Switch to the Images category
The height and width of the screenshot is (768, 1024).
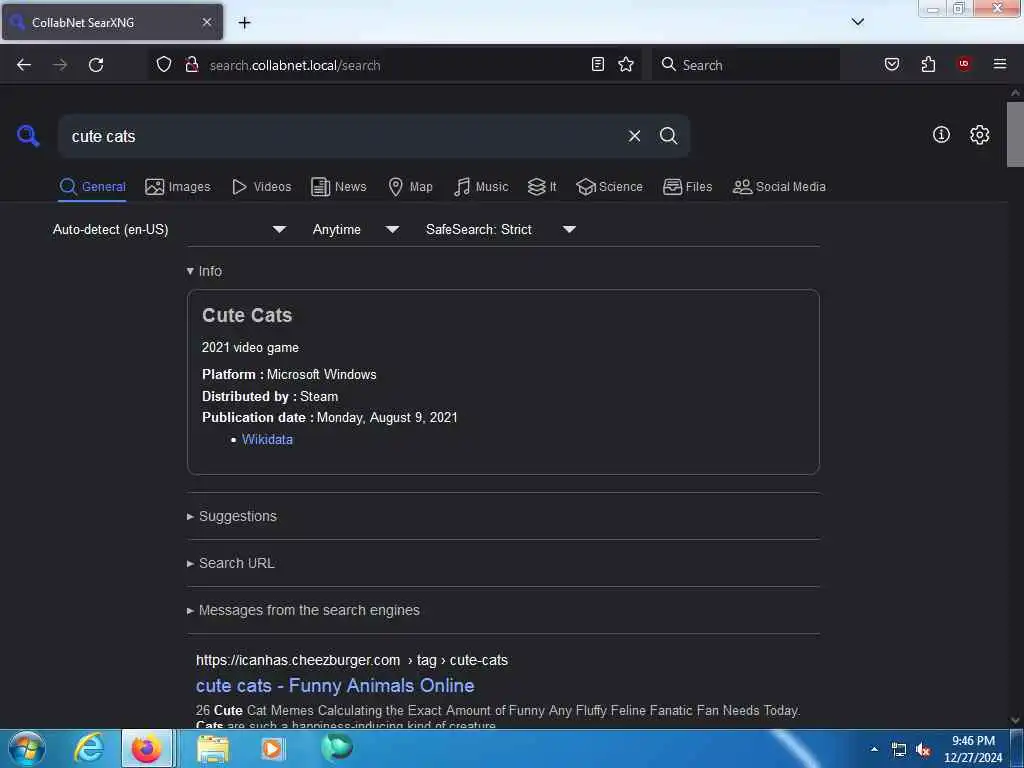pos(178,187)
